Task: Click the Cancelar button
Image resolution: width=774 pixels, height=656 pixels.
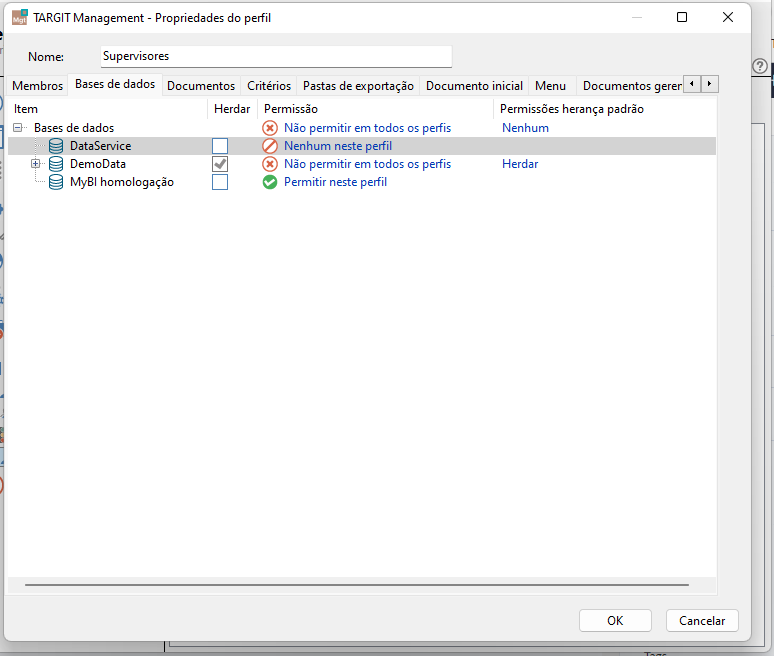Action: click(x=702, y=620)
